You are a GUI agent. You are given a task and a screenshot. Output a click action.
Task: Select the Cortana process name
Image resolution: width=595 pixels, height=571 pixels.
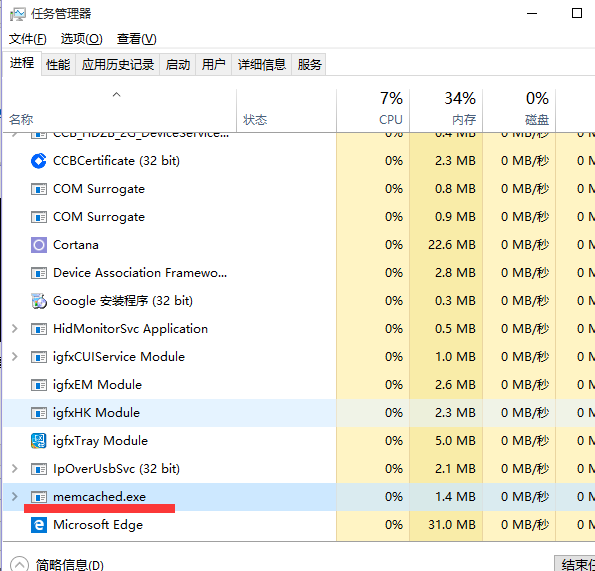[76, 245]
